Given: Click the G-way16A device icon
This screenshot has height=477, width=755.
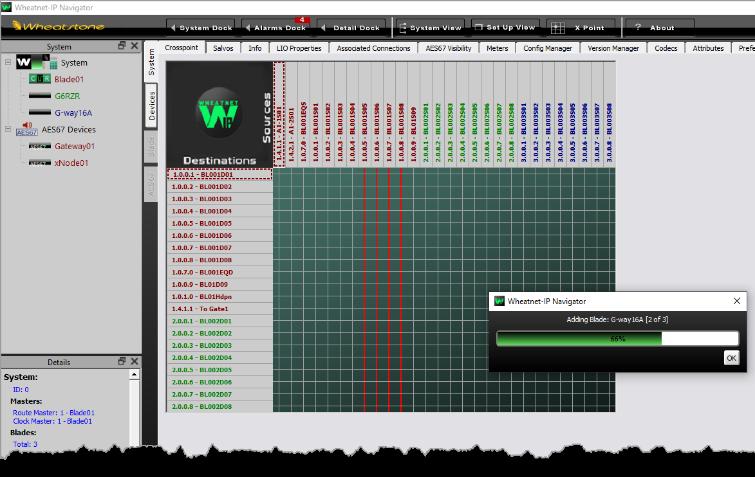Looking at the screenshot, I should pos(39,113).
